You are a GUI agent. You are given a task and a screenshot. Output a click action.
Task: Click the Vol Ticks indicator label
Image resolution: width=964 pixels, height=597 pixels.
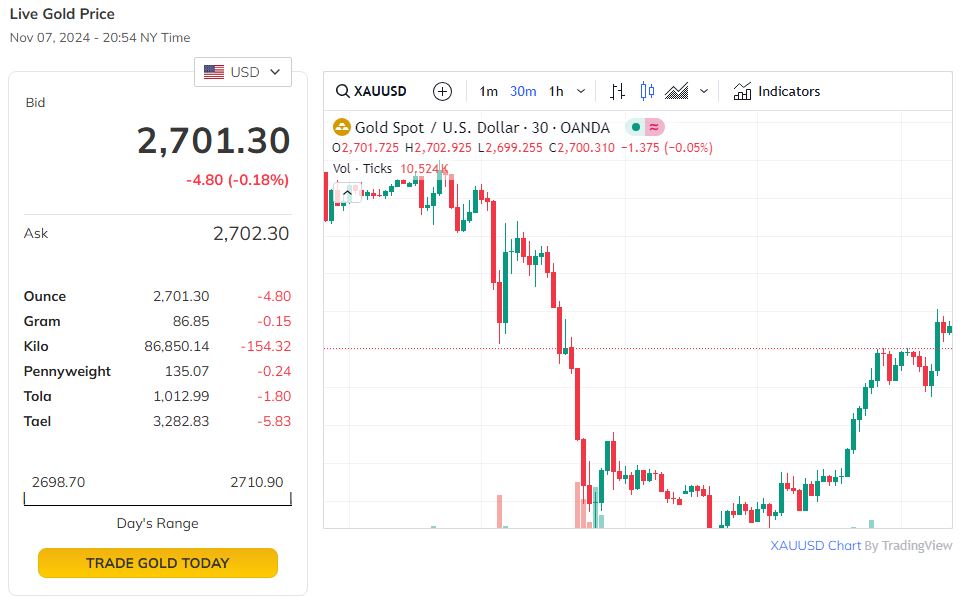[x=362, y=168]
